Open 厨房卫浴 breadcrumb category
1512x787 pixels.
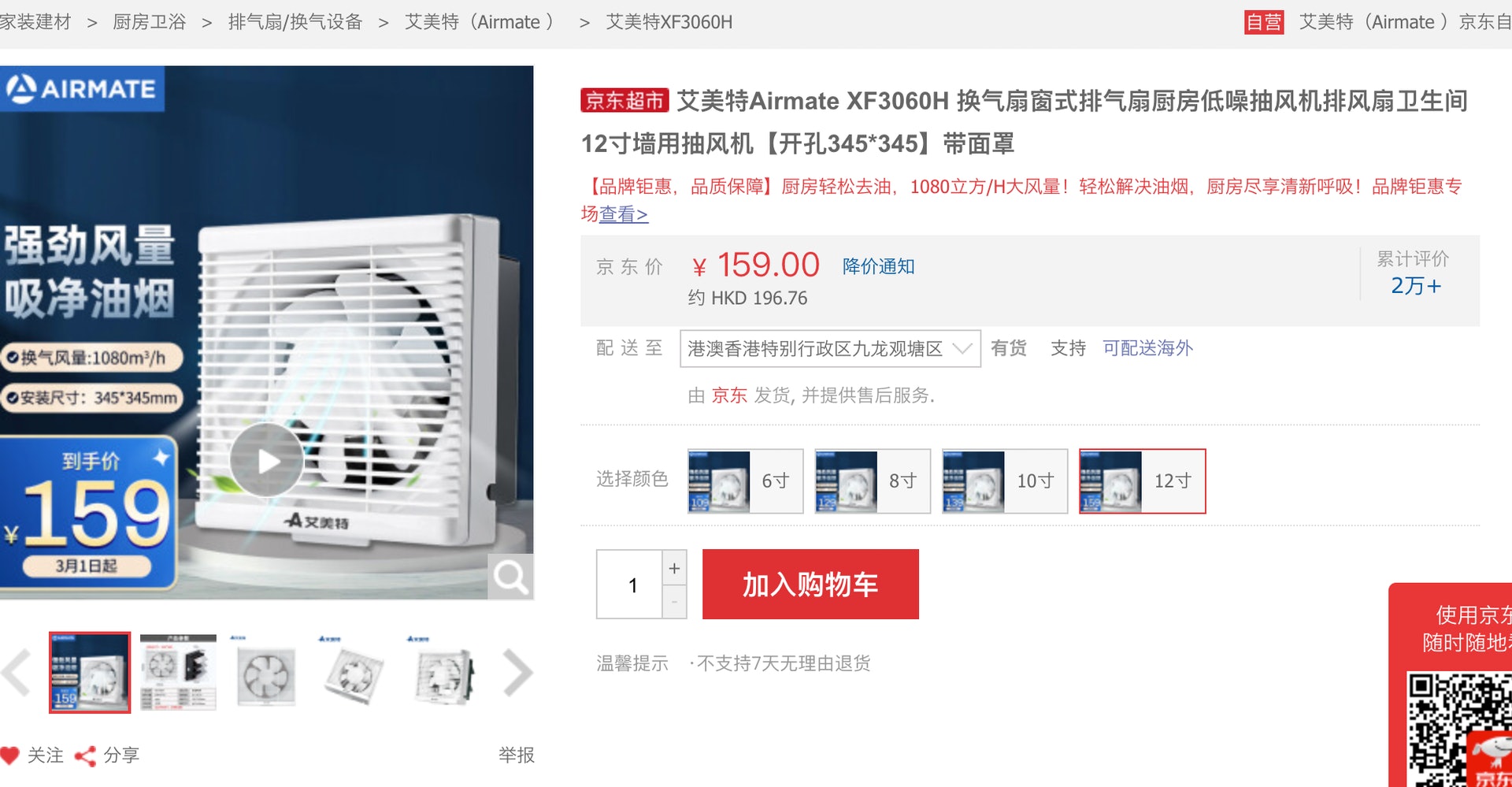(x=150, y=22)
